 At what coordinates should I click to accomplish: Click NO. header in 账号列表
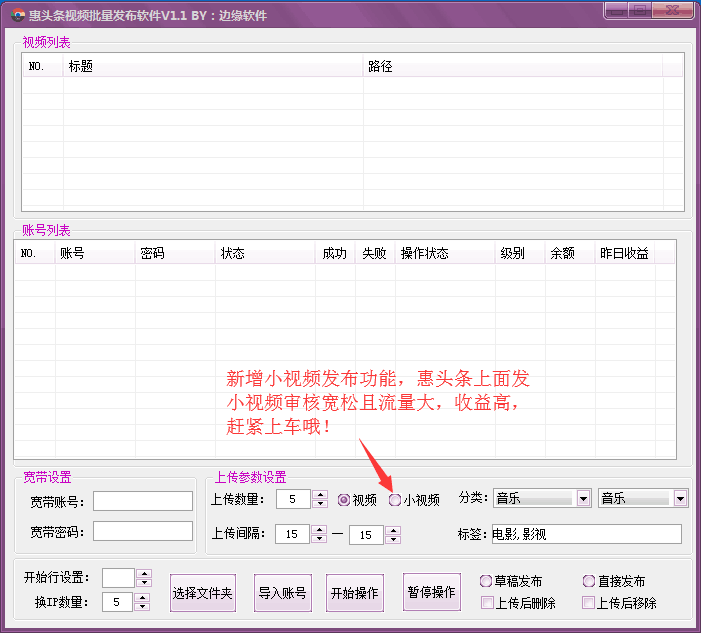[35, 253]
